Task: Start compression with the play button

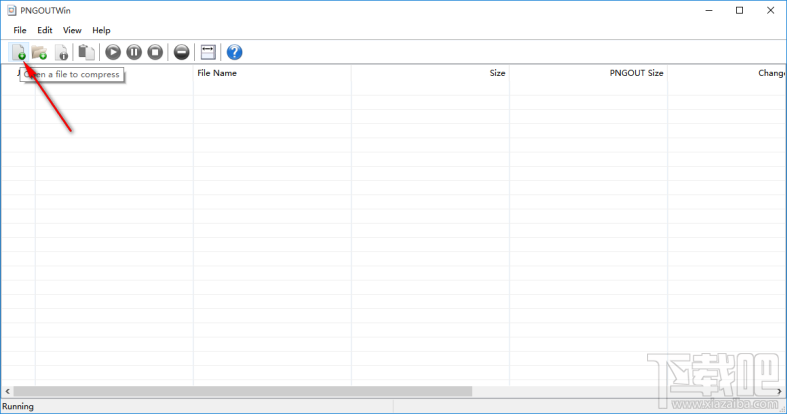Action: click(x=113, y=52)
